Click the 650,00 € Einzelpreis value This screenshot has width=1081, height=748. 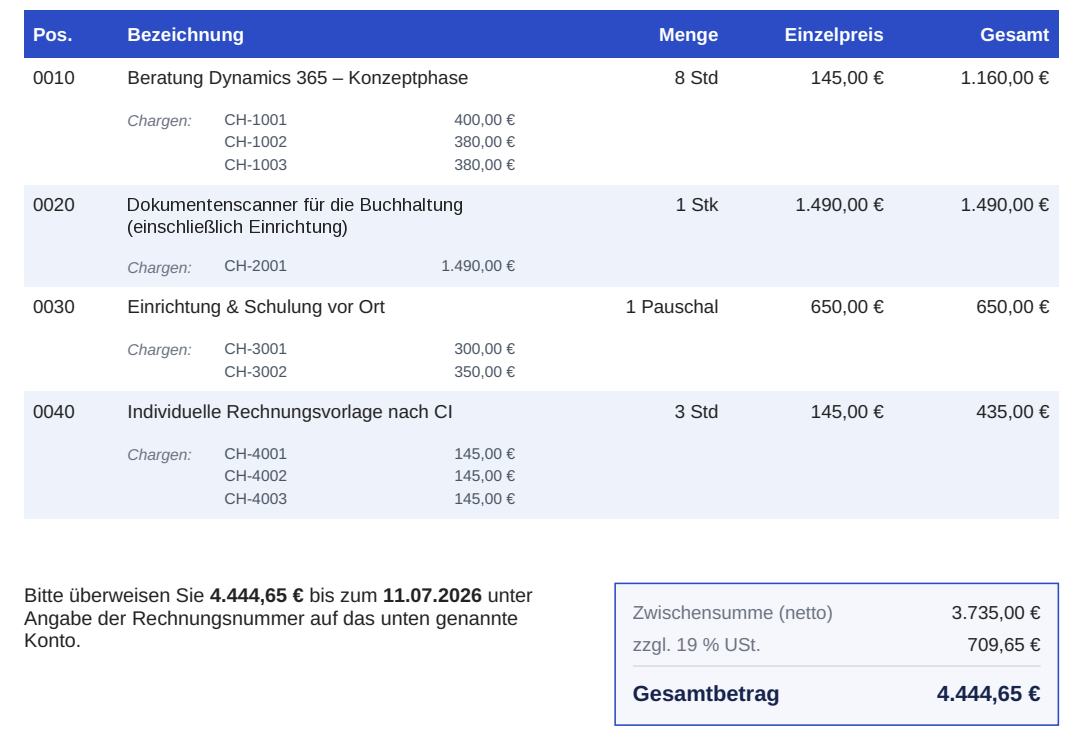(x=847, y=307)
